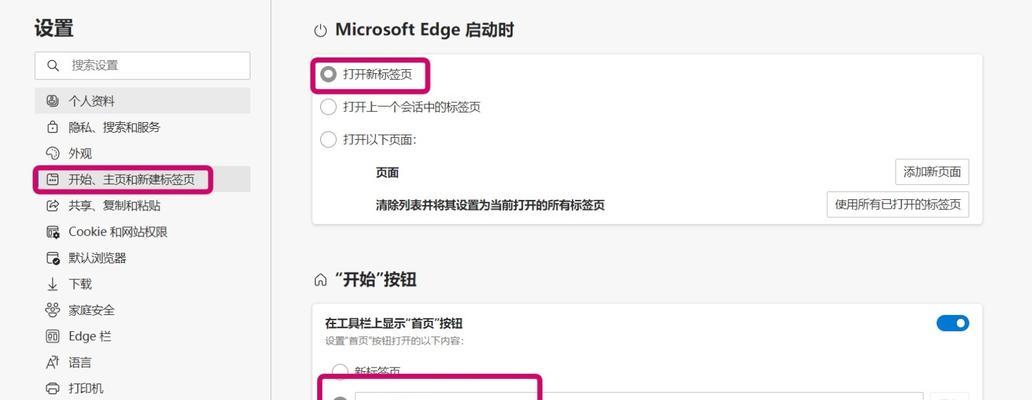Click the 默认浏览器 icon

[x=53, y=258]
